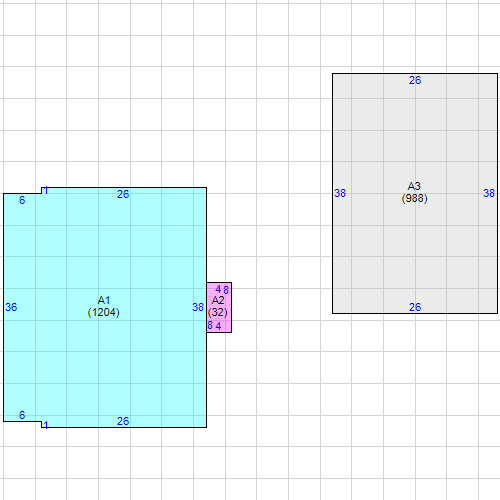Click the 4 dimension at bottom of A2
500x500 pixels.
pos(218,326)
